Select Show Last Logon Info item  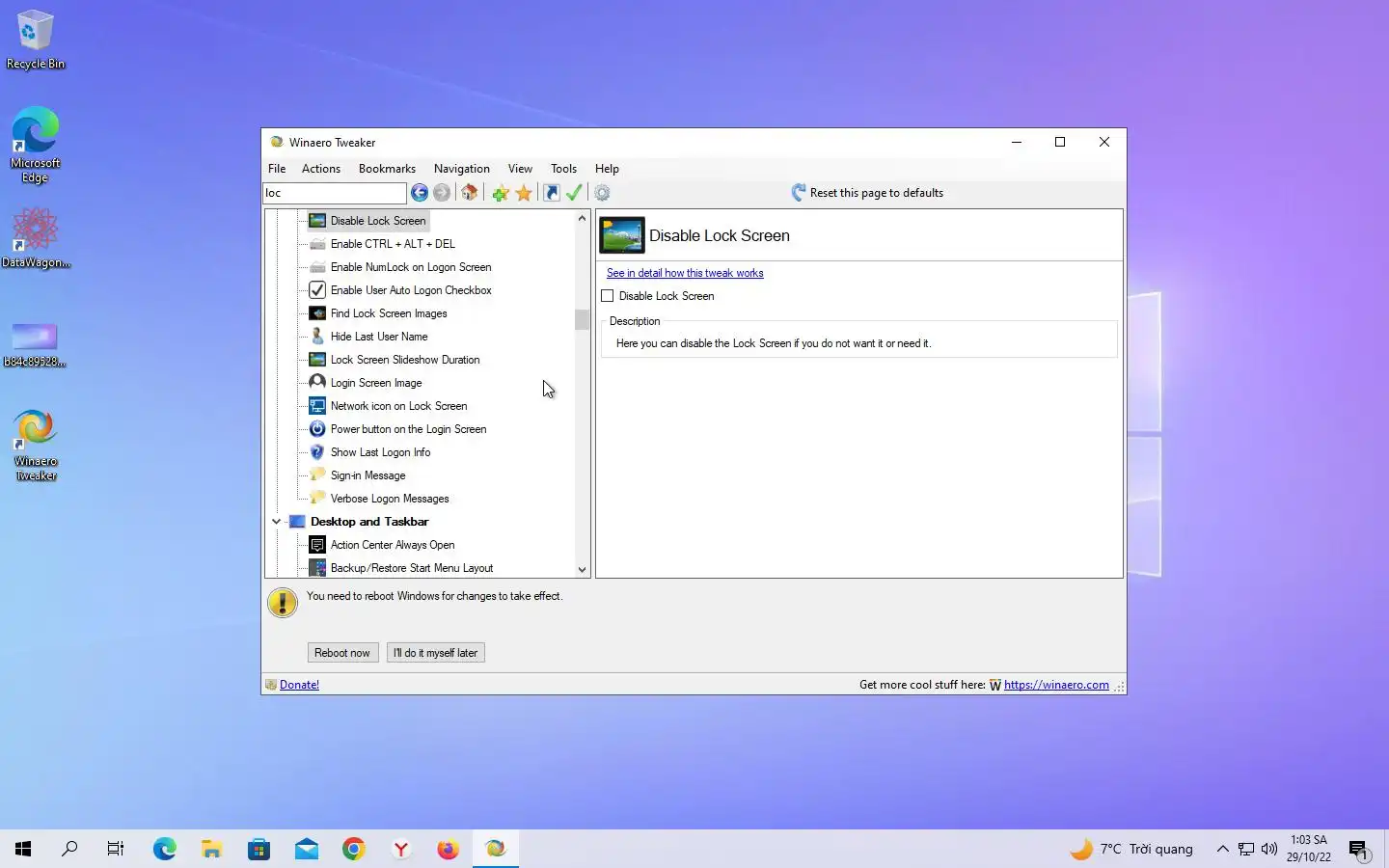(370, 452)
